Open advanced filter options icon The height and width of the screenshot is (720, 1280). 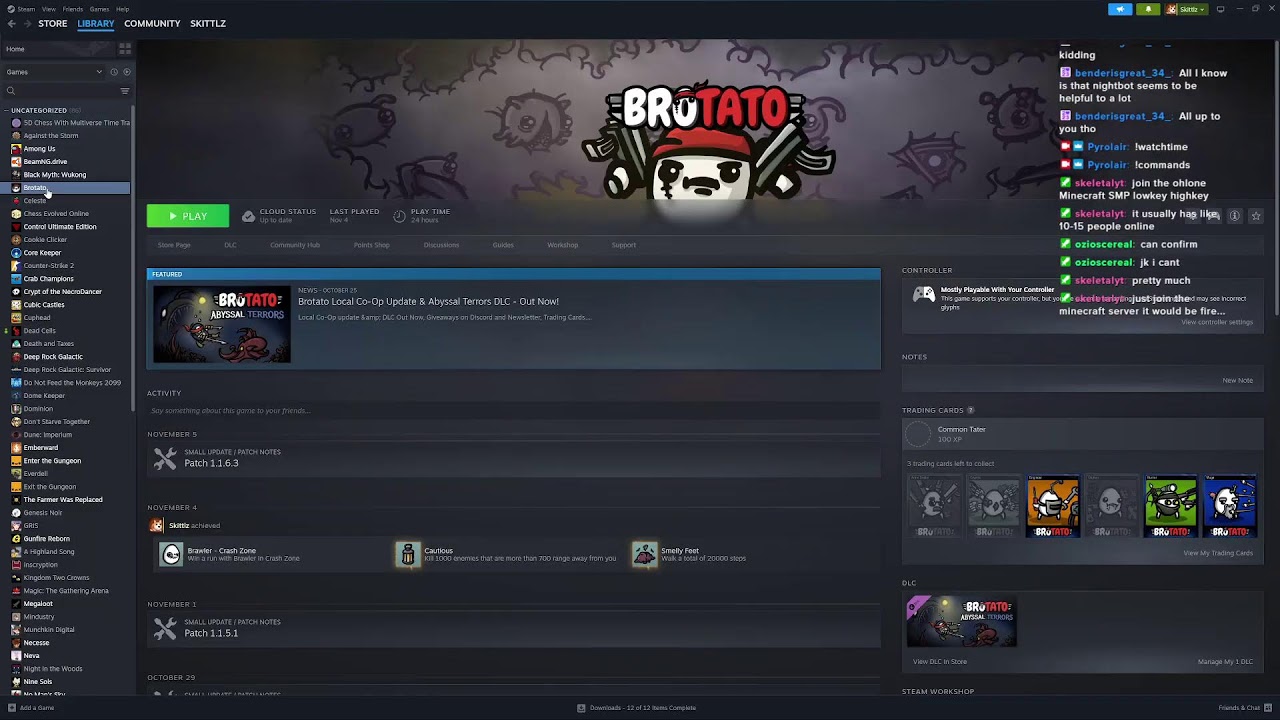pos(125,91)
